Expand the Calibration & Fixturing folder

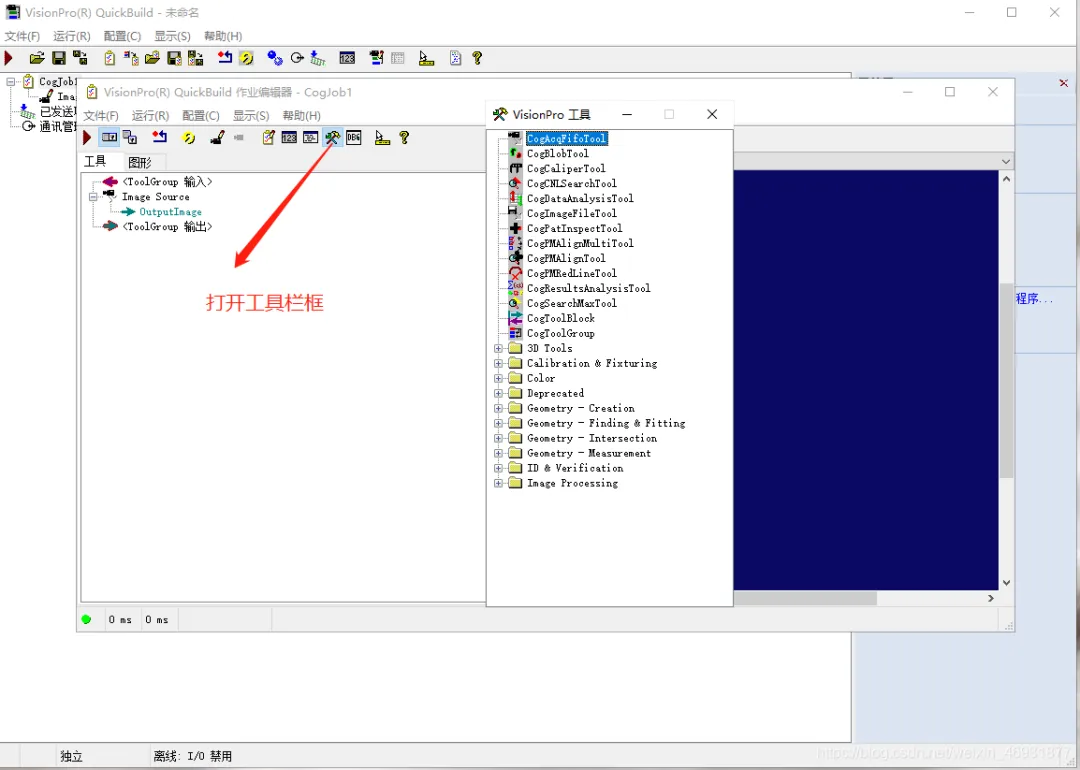[x=498, y=364]
